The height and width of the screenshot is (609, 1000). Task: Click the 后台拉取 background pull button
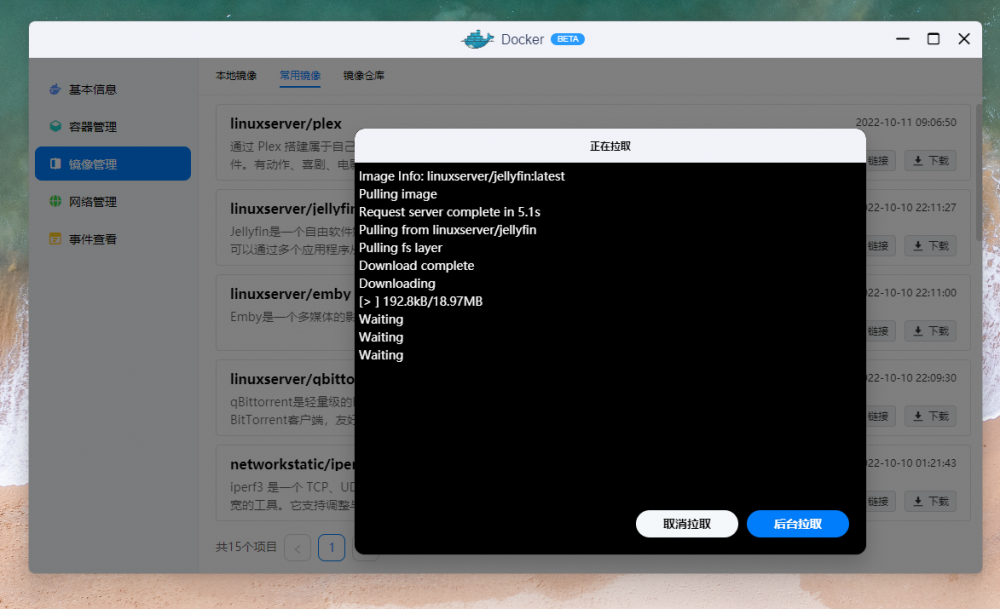coord(798,524)
